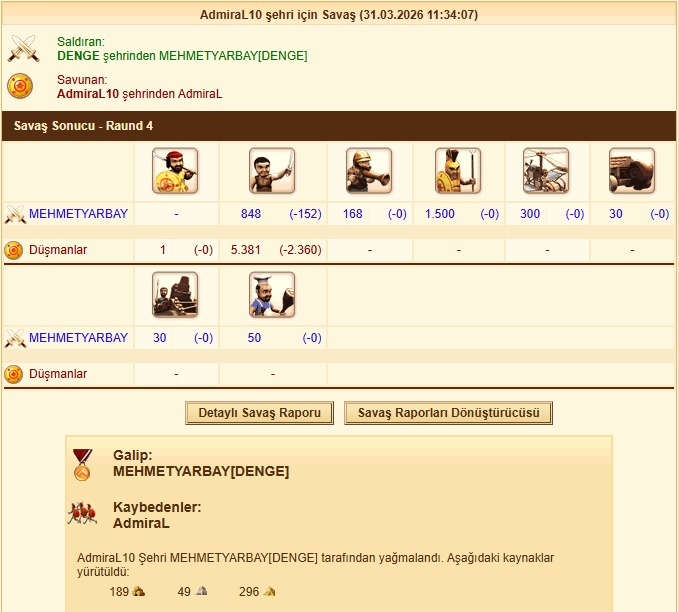Select the gyrocopter unit icon

click(546, 171)
